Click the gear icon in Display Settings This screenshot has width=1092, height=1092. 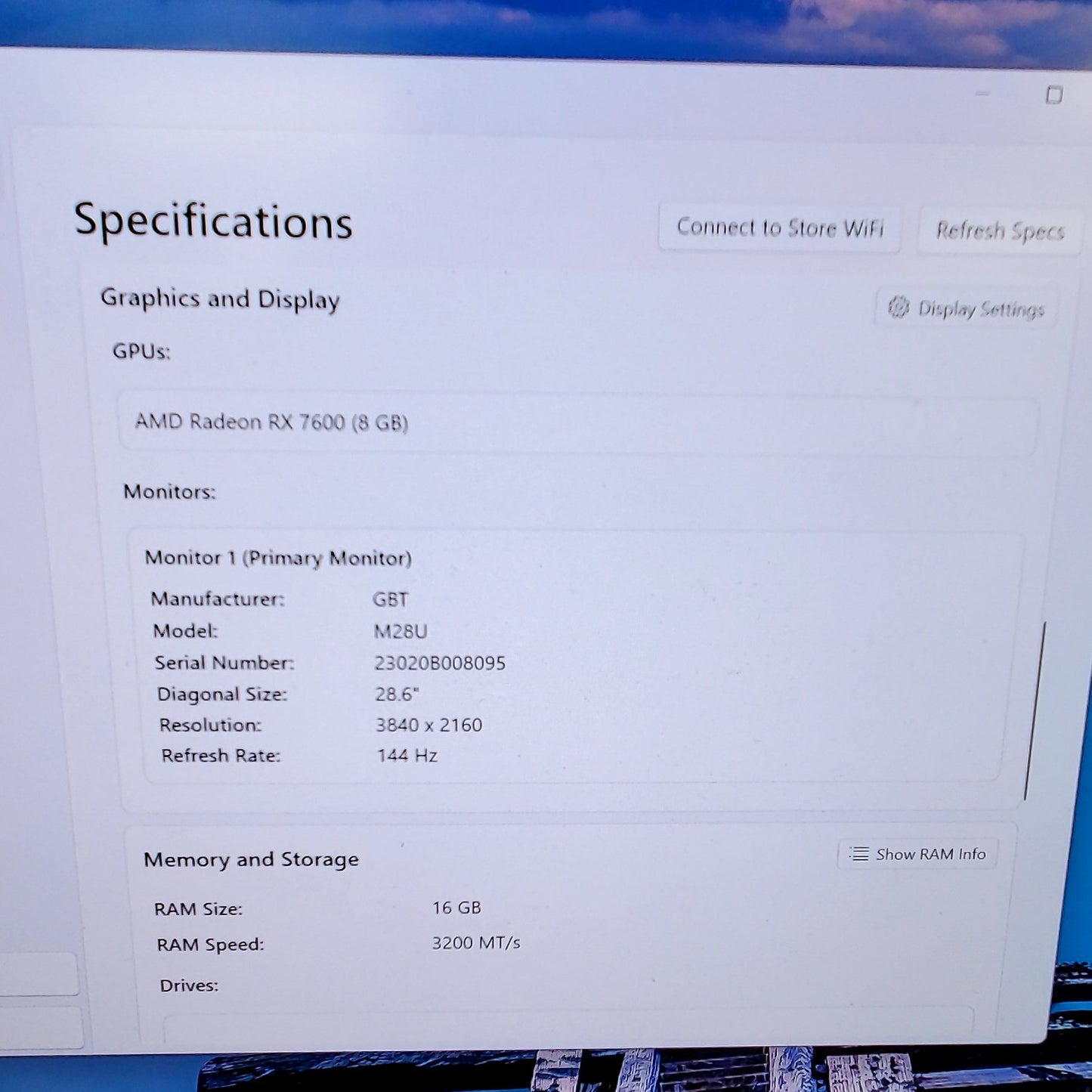[x=898, y=307]
